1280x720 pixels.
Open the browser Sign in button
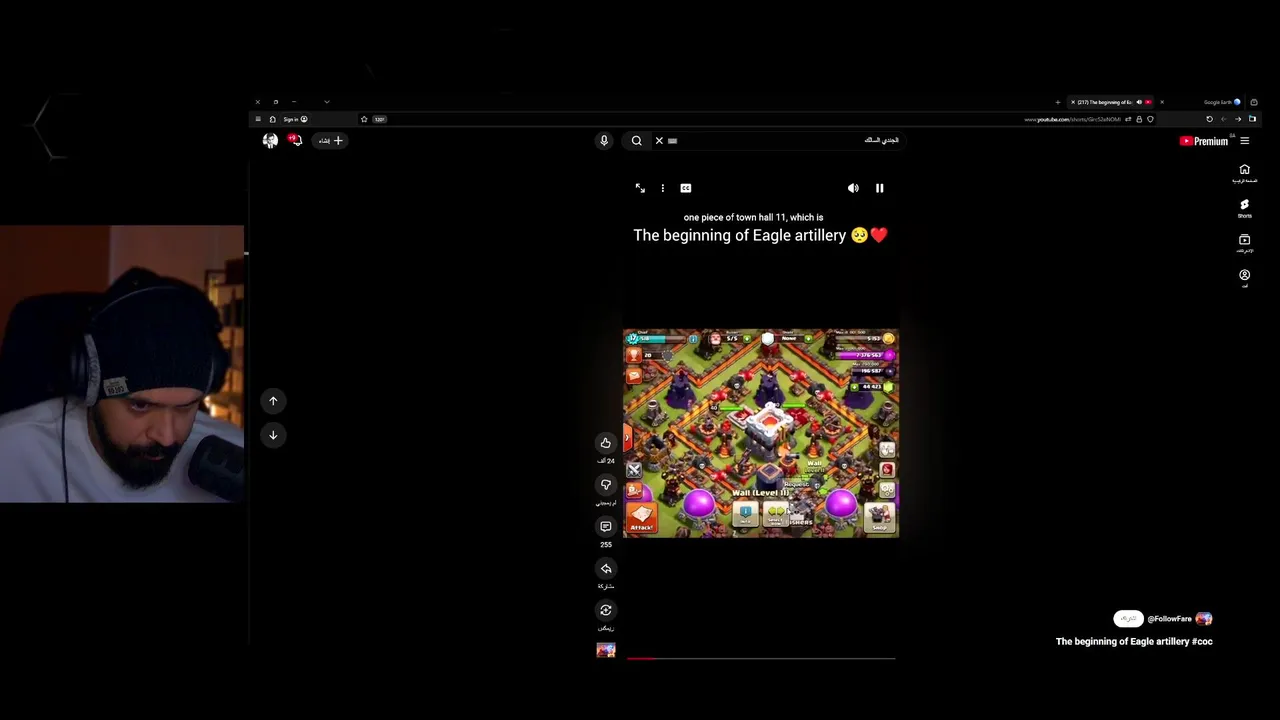(295, 119)
